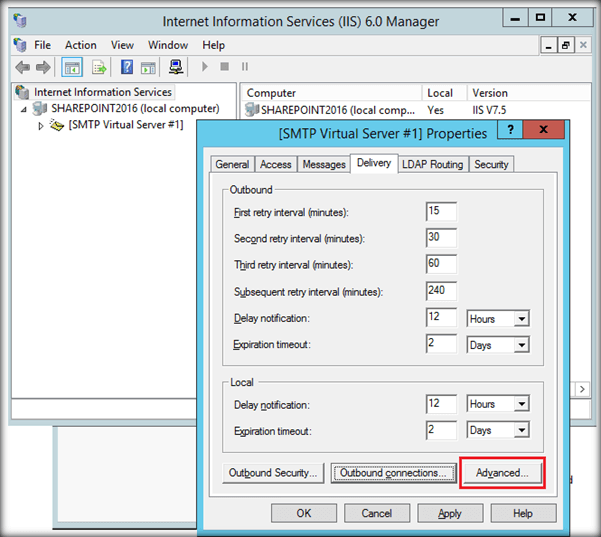Click the IIS Manager icon in title bar
Viewport: 601px width, 537px height.
(x=20, y=20)
